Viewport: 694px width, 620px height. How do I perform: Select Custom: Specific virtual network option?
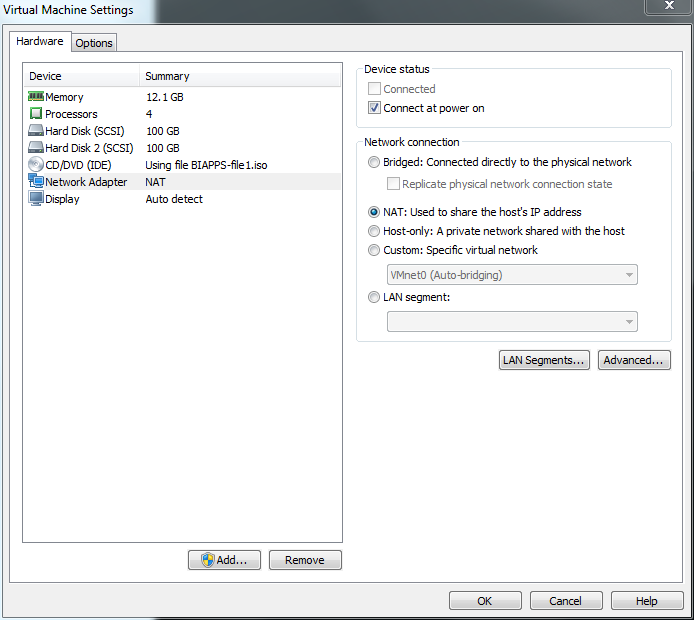point(374,250)
